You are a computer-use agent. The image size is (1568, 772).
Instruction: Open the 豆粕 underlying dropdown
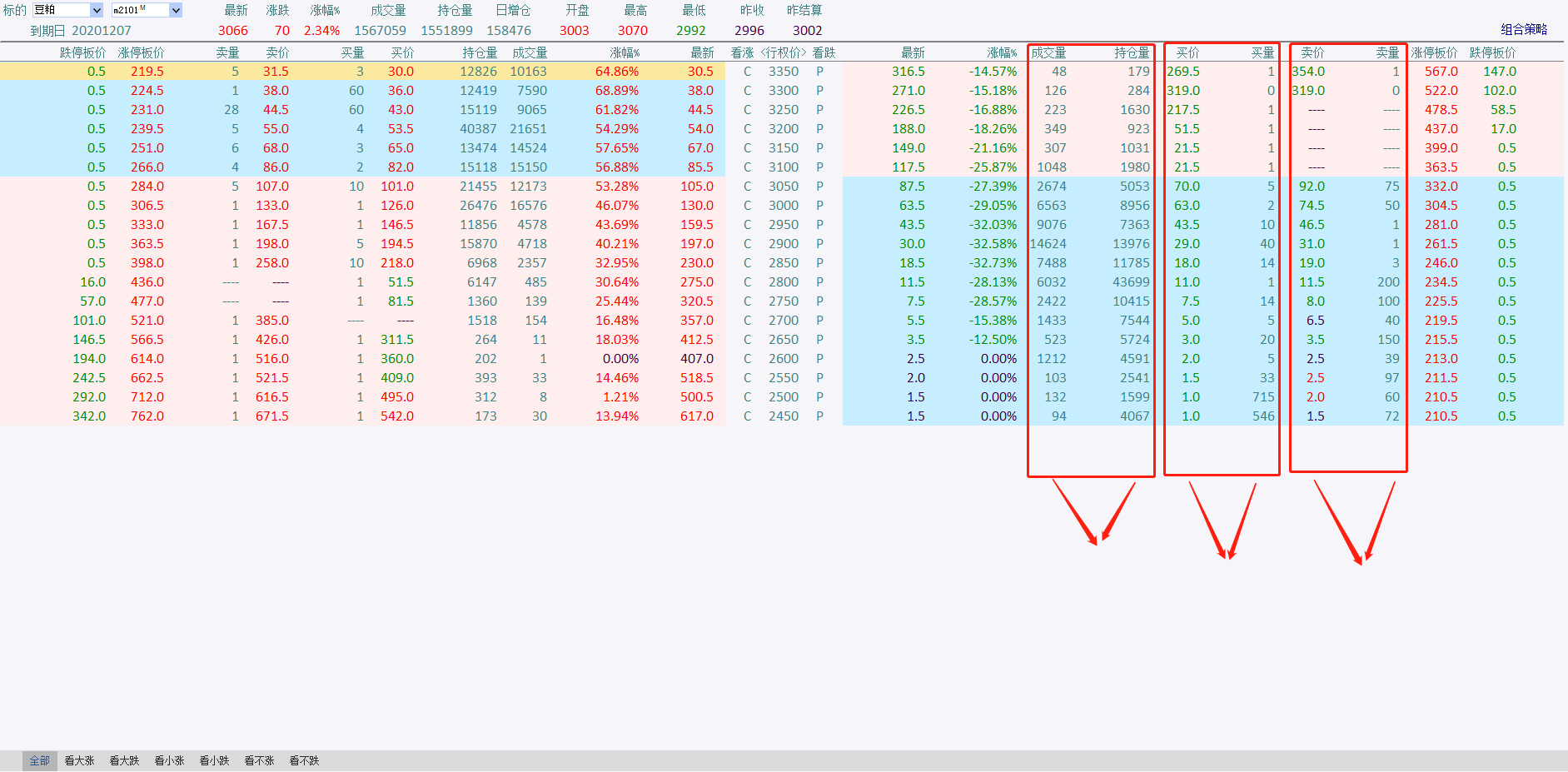coord(96,10)
